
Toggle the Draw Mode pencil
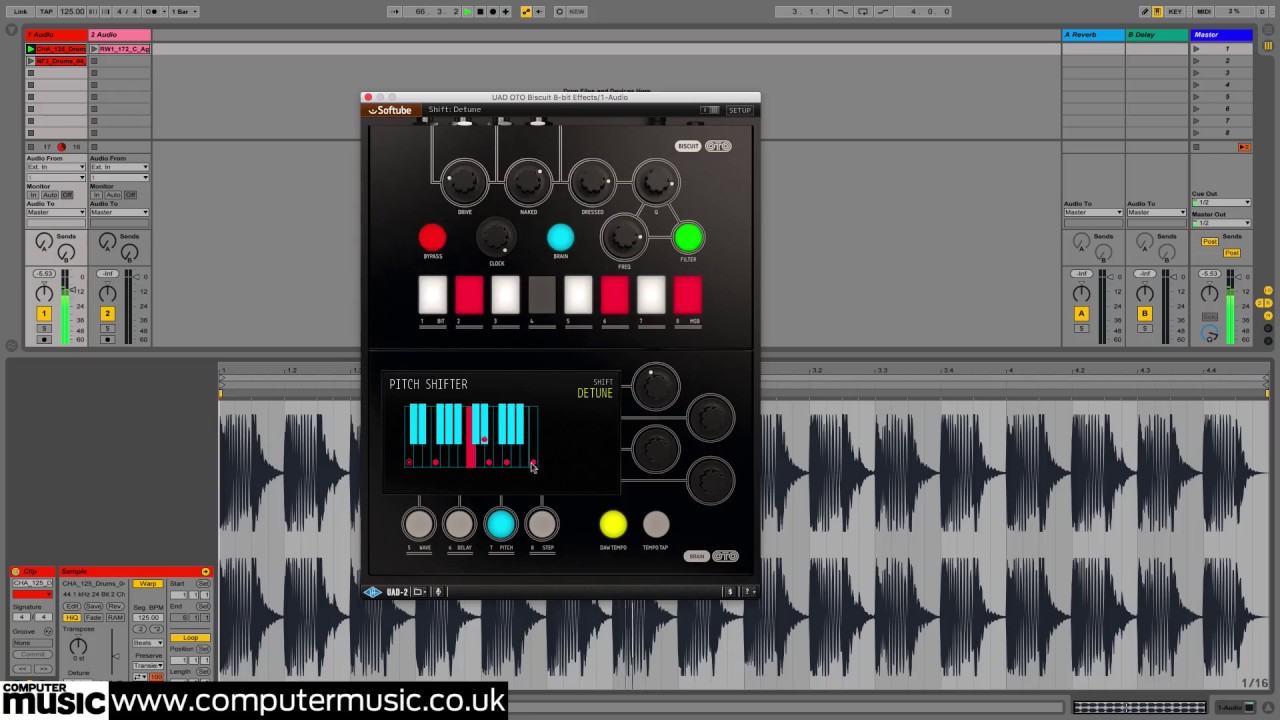pyautogui.click(x=1145, y=12)
